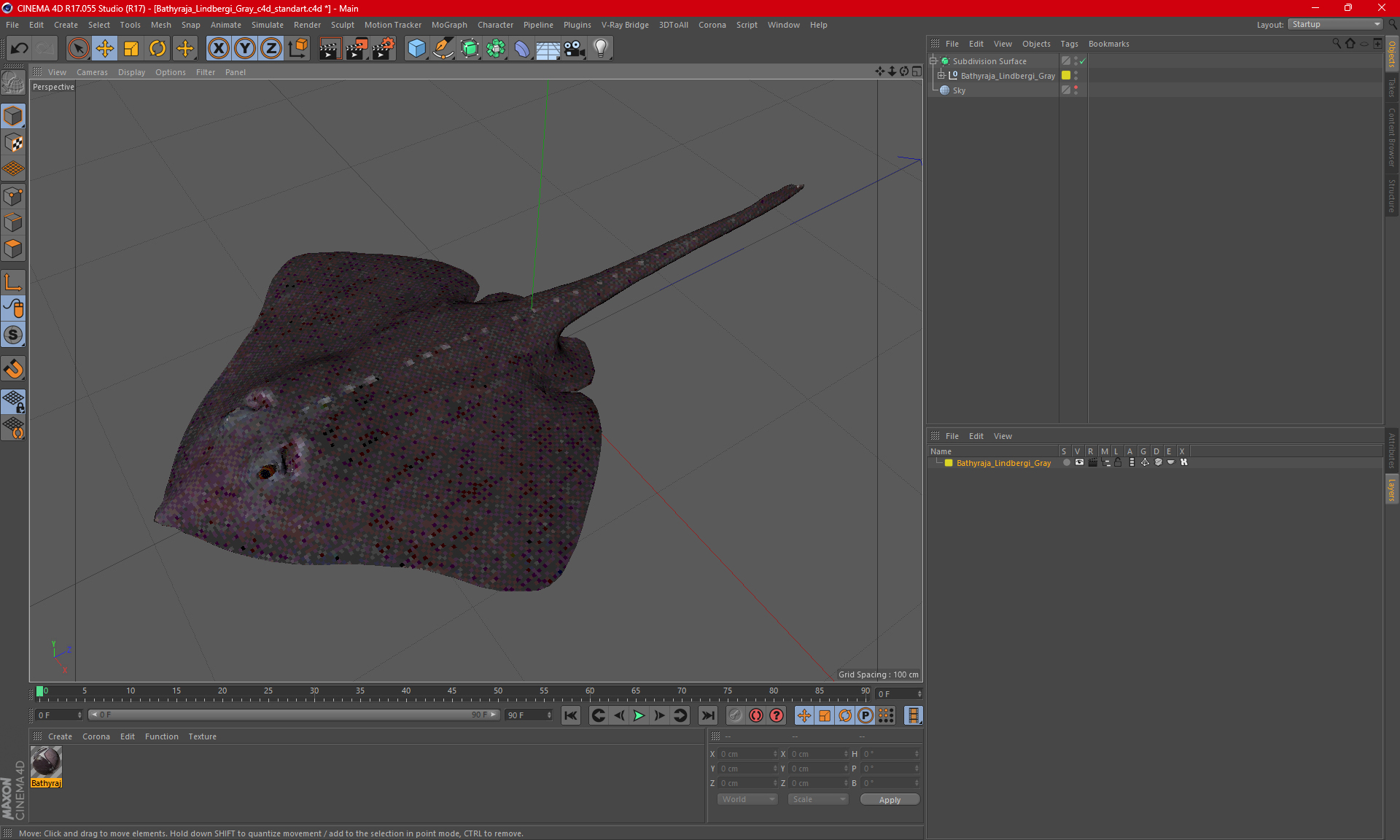Open the Sculpt menu
This screenshot has width=1400, height=840.
[342, 25]
